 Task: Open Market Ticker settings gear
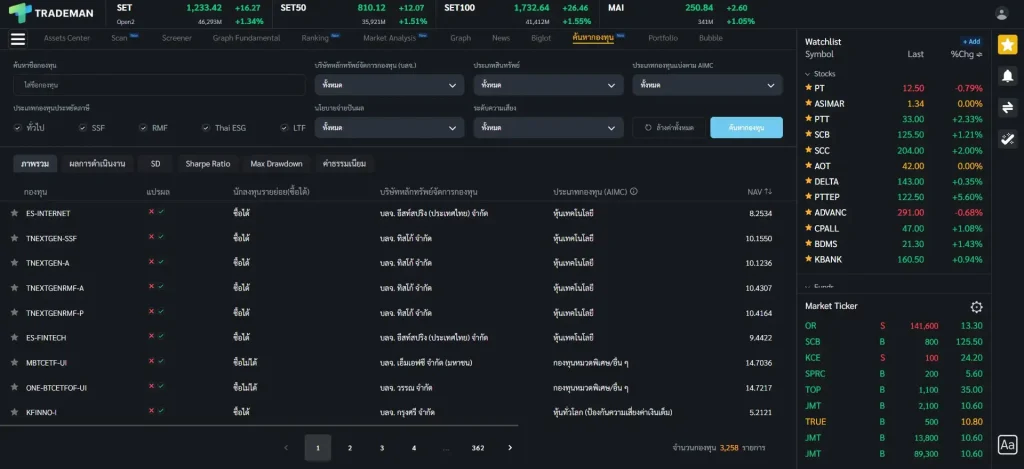tap(976, 307)
